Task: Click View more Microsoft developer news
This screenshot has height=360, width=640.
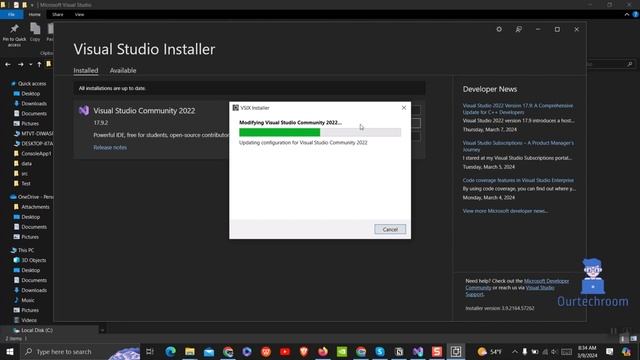Action: point(505,211)
